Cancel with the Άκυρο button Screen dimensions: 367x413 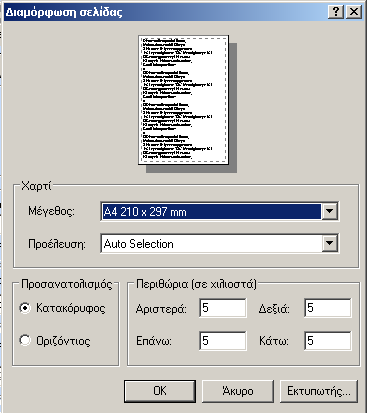tap(238, 391)
